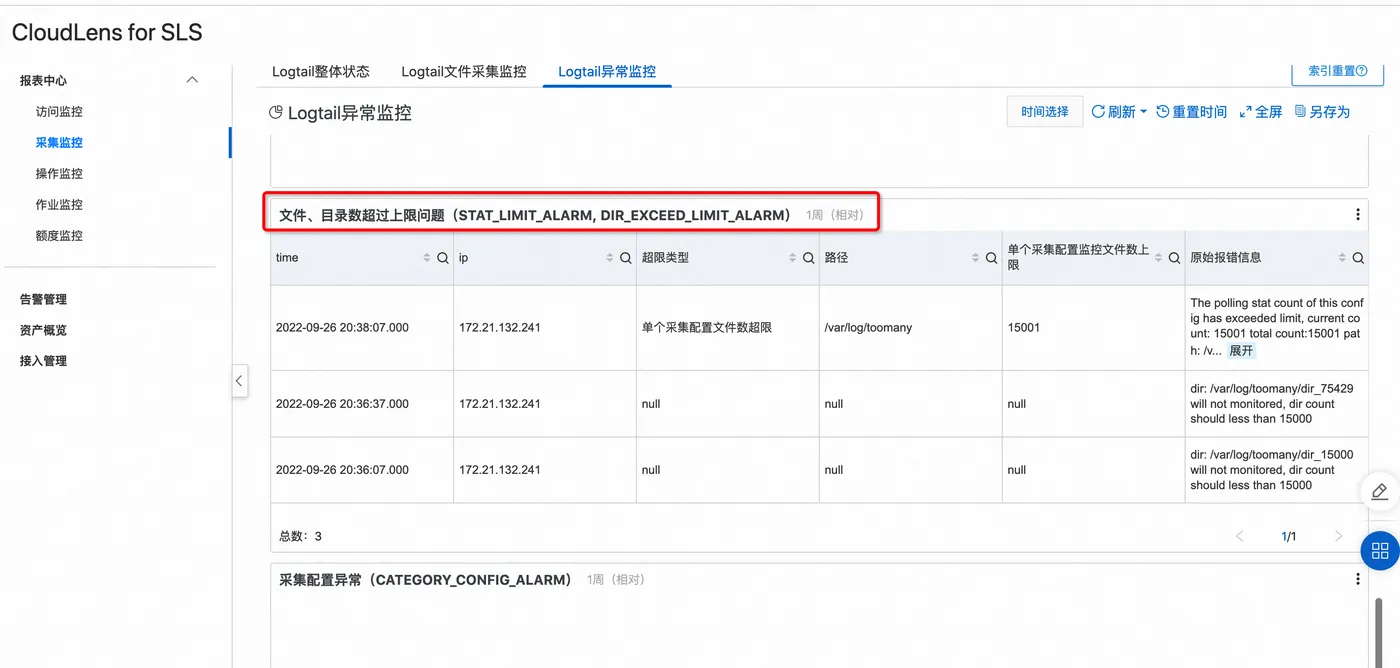Click the blue grid floating button
This screenshot has height=668, width=1400.
click(1380, 550)
